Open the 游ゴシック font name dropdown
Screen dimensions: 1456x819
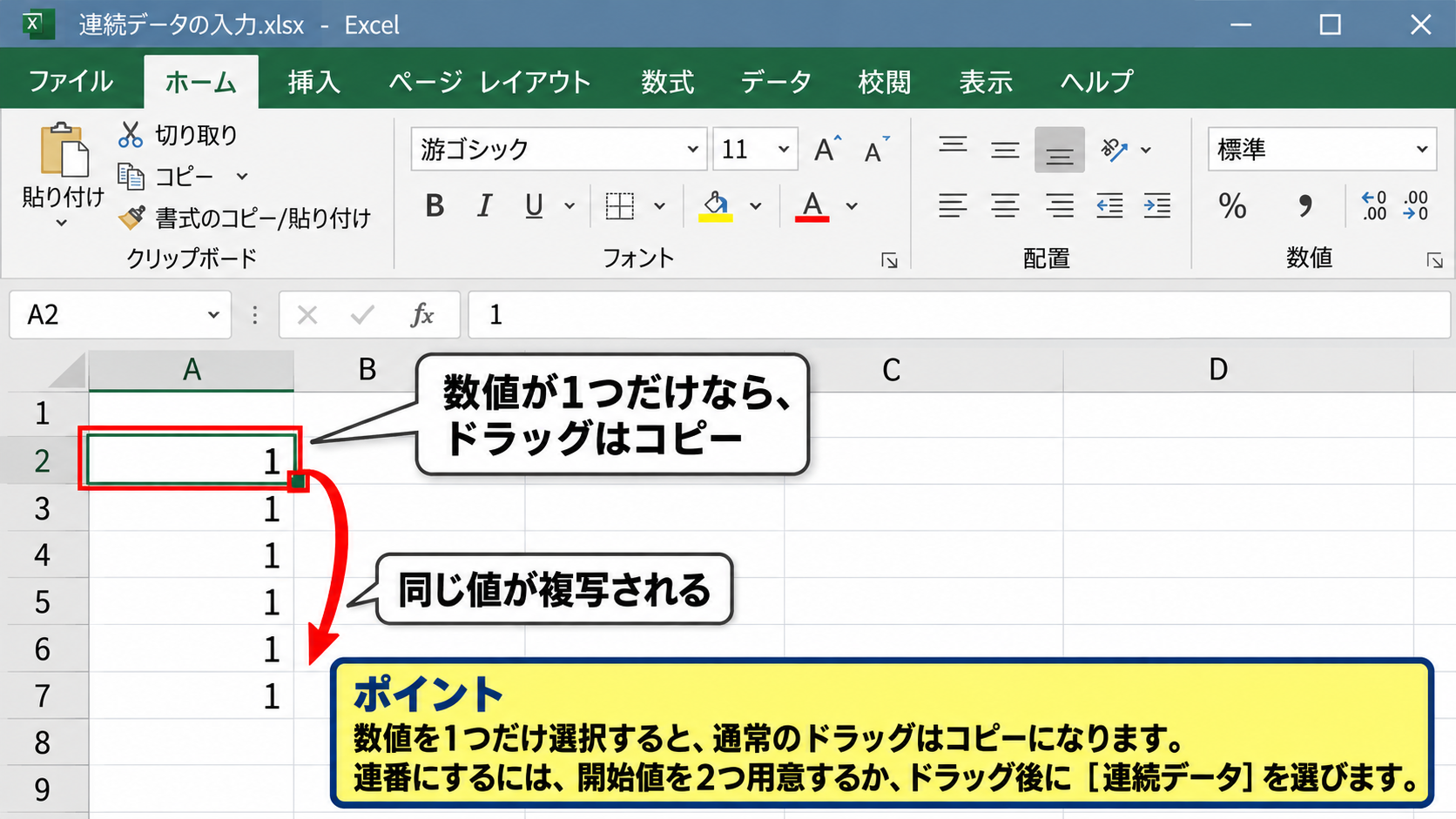pos(692,150)
